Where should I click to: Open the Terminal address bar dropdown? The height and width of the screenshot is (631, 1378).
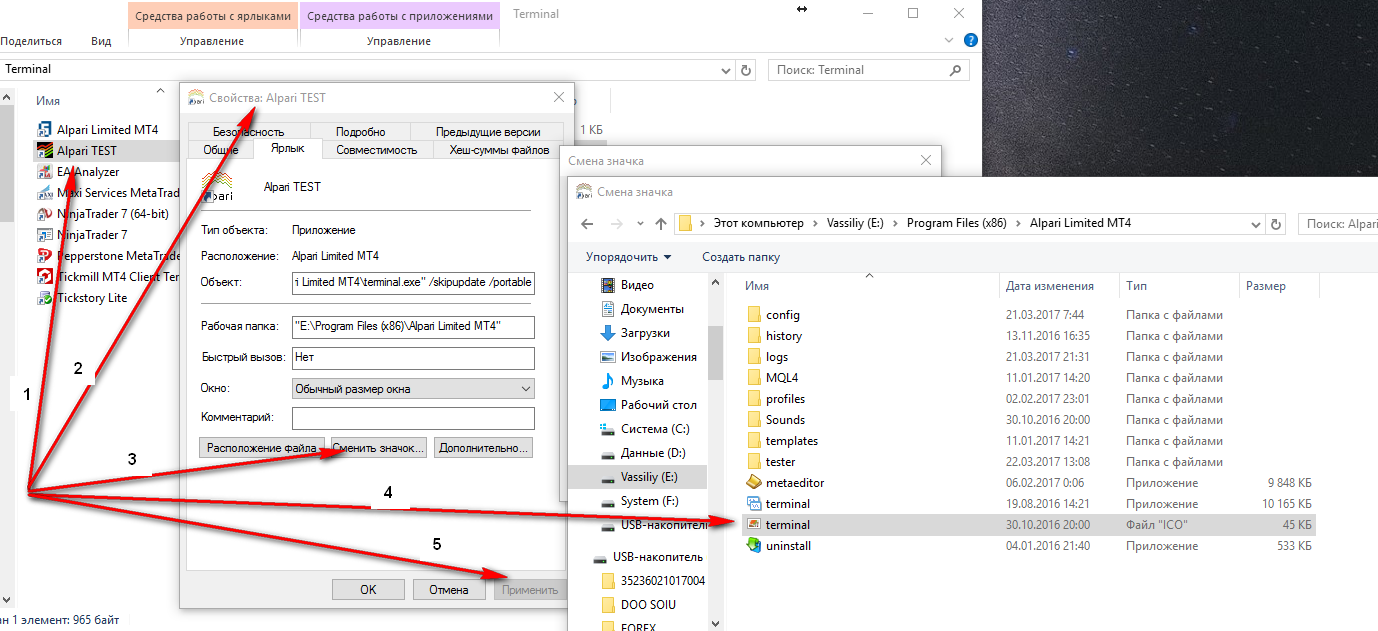tap(726, 70)
